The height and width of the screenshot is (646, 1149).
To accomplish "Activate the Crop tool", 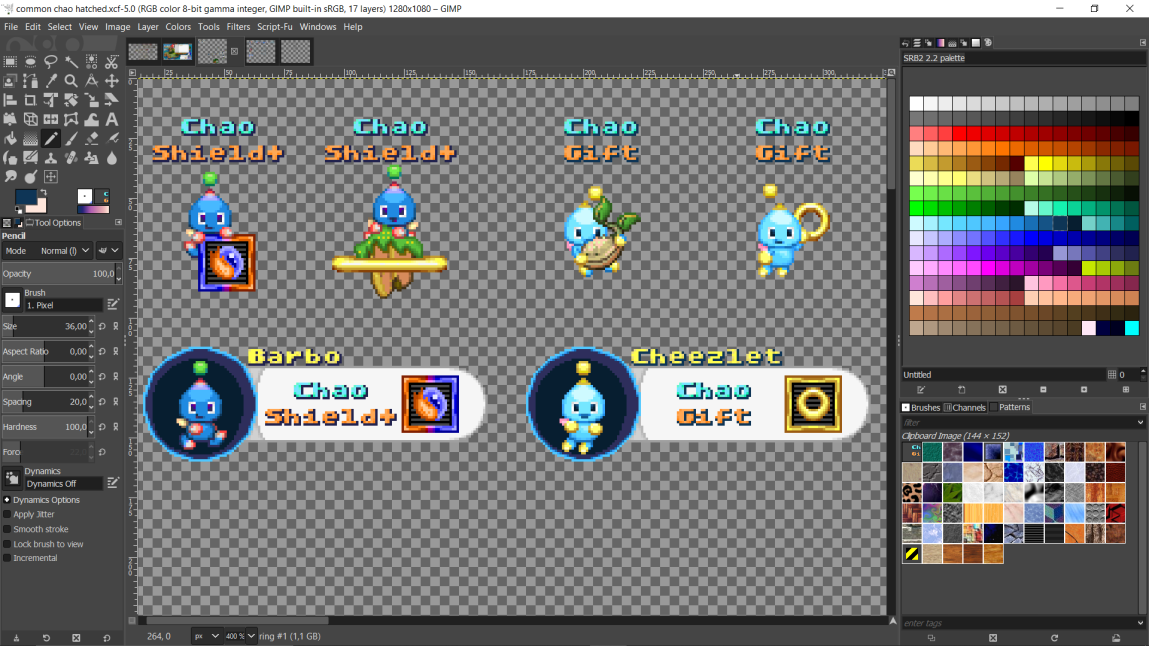I will (31, 100).
